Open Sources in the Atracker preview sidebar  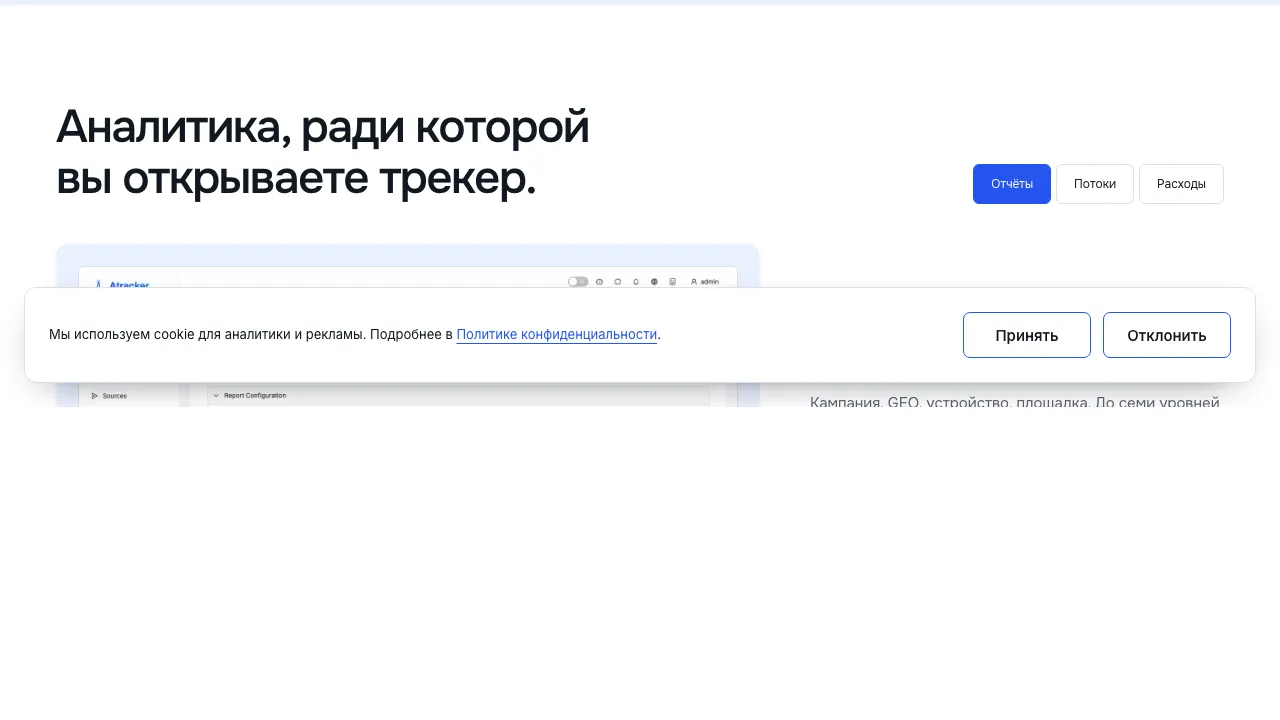pyautogui.click(x=110, y=396)
